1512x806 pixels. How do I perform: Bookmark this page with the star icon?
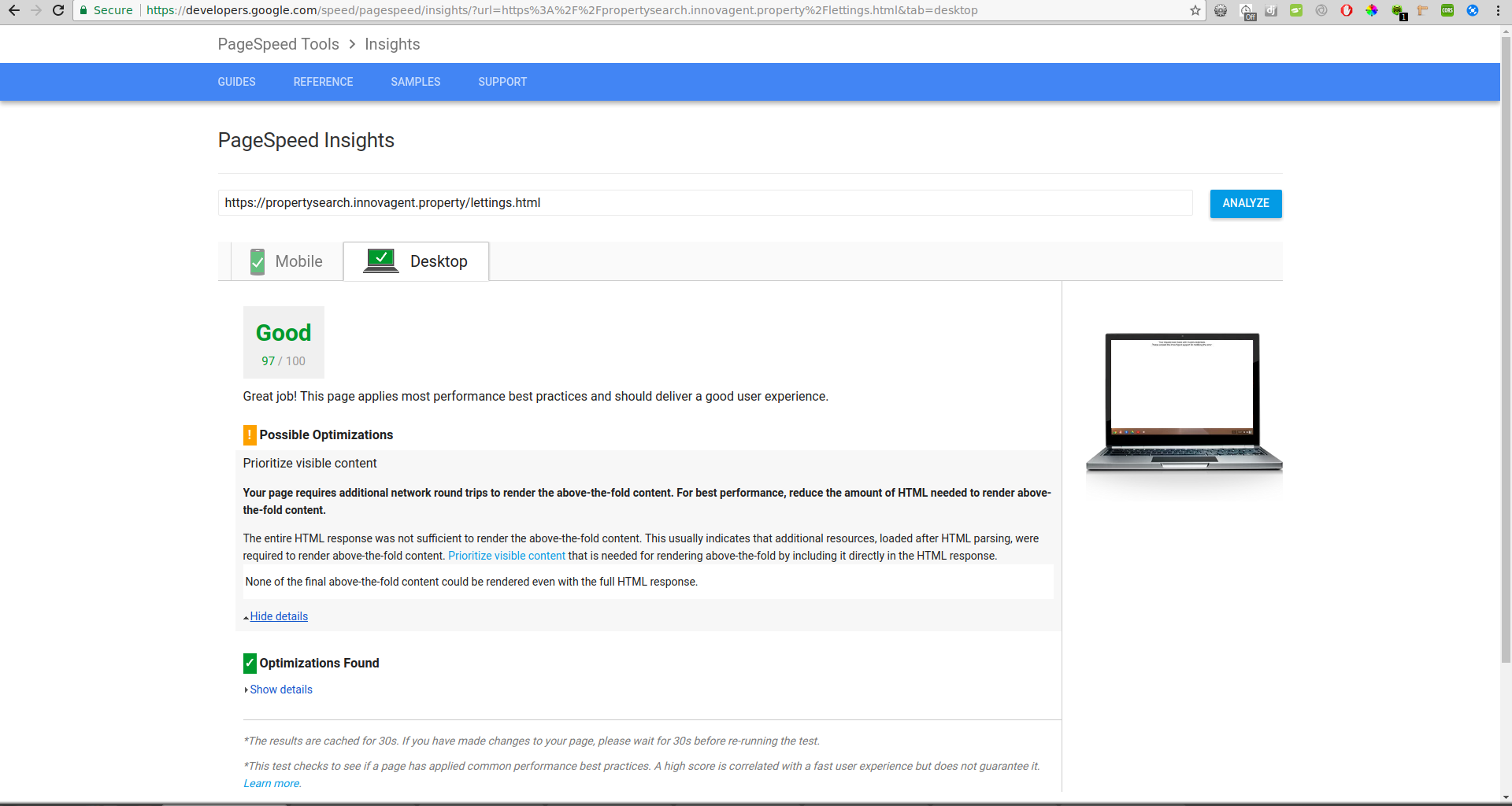[x=1195, y=10]
